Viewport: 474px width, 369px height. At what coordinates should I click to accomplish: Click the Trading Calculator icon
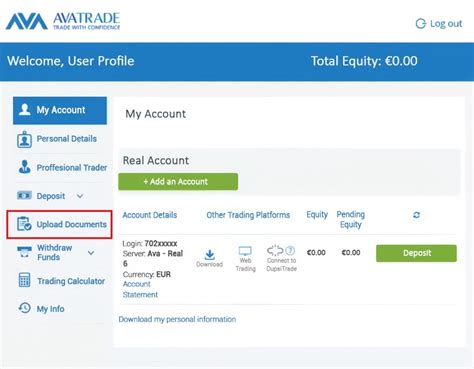[x=24, y=280]
